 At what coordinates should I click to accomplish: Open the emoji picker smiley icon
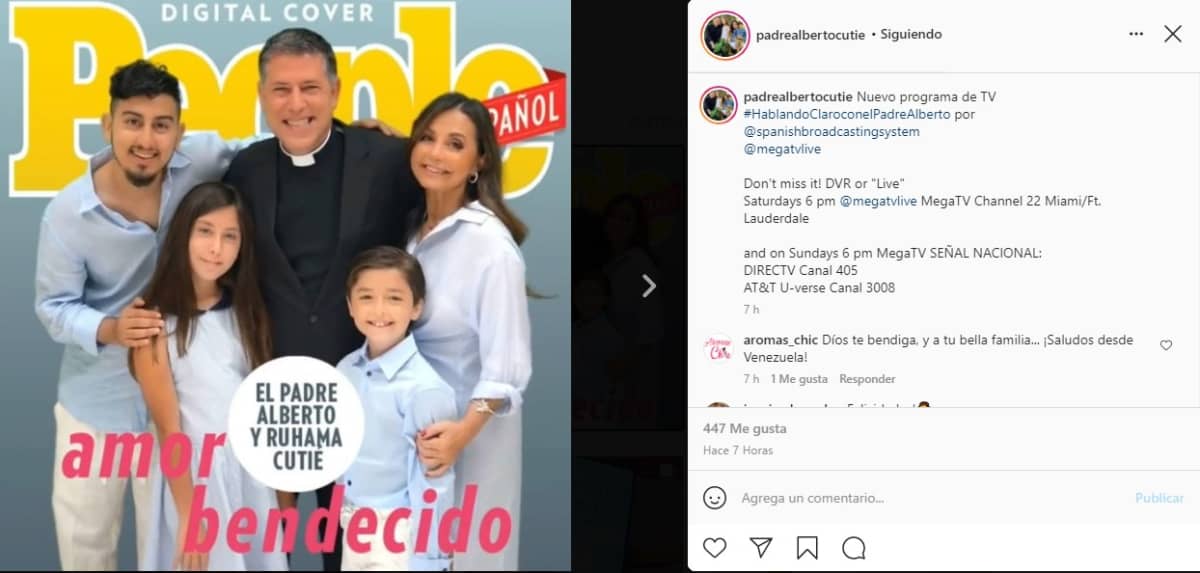point(714,497)
